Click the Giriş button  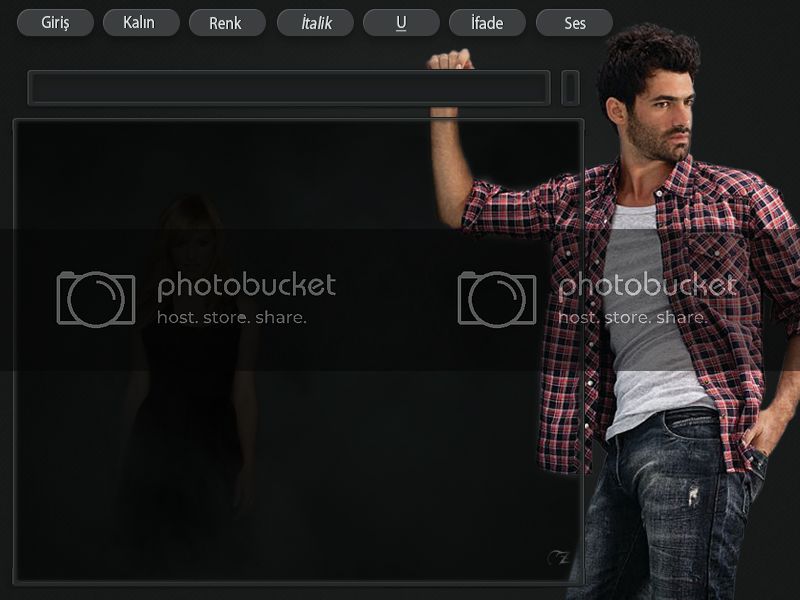coord(55,22)
